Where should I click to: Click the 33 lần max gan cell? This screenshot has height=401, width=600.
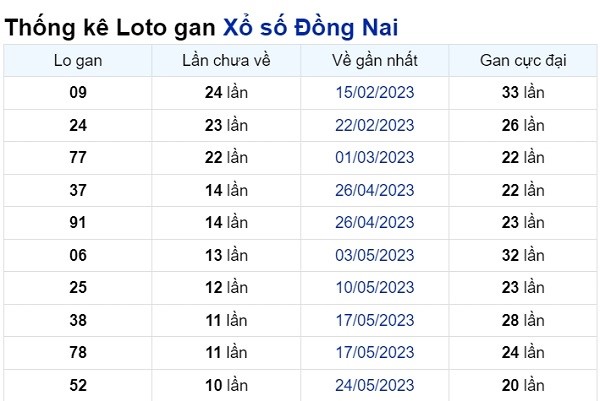coord(523,93)
